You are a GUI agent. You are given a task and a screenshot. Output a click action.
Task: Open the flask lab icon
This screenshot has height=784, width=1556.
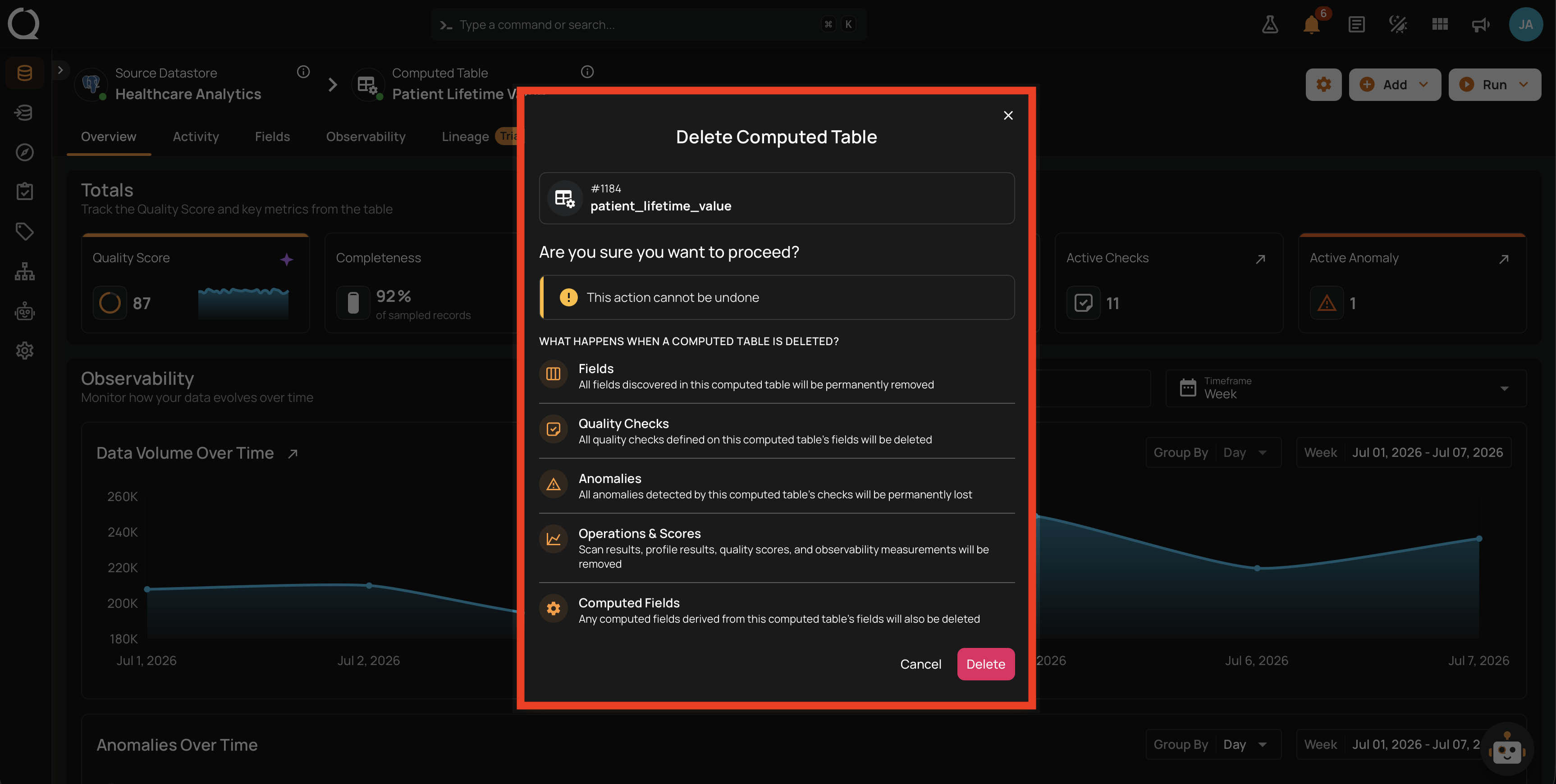1270,24
